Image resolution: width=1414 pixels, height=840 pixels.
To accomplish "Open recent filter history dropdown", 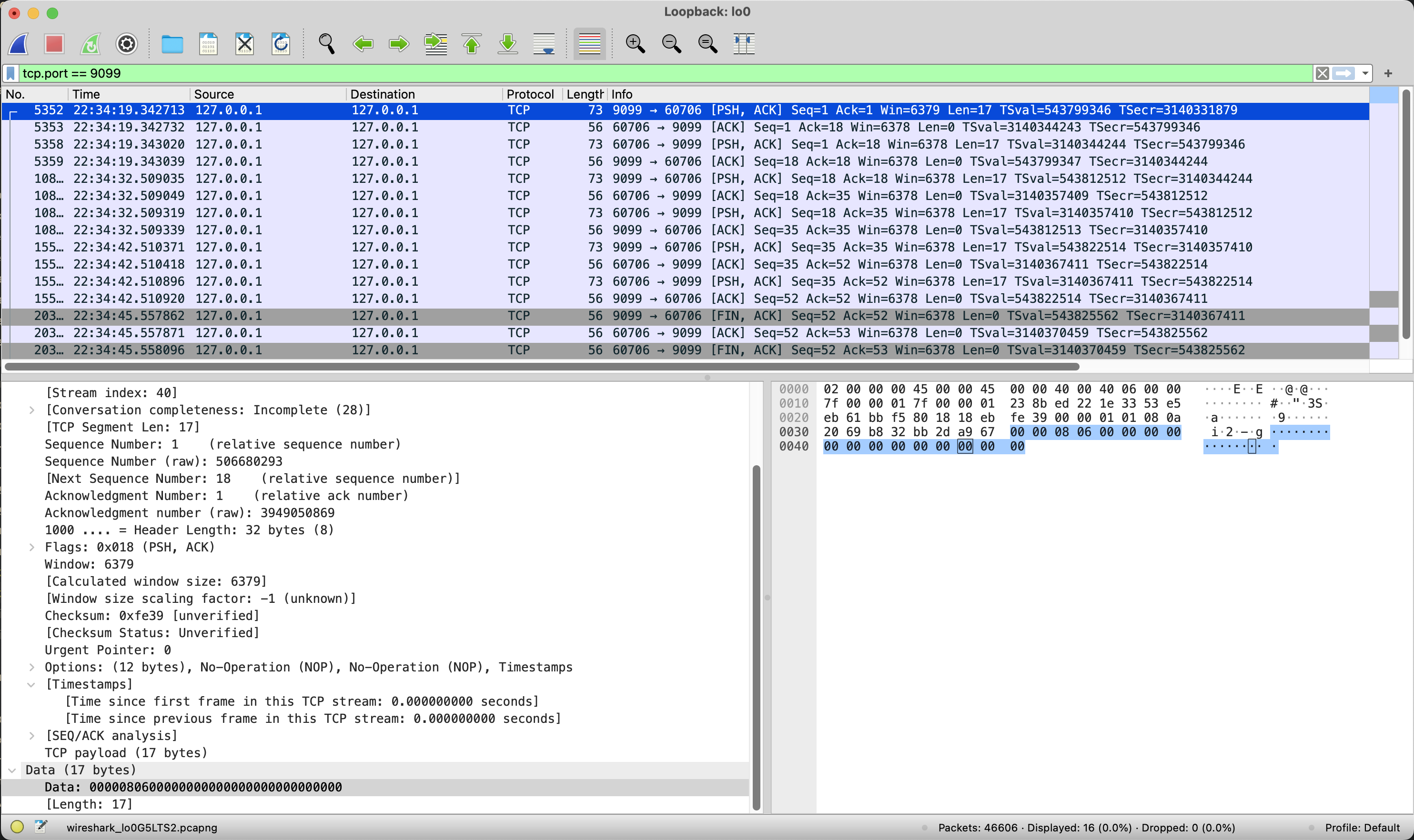I will [x=1365, y=74].
